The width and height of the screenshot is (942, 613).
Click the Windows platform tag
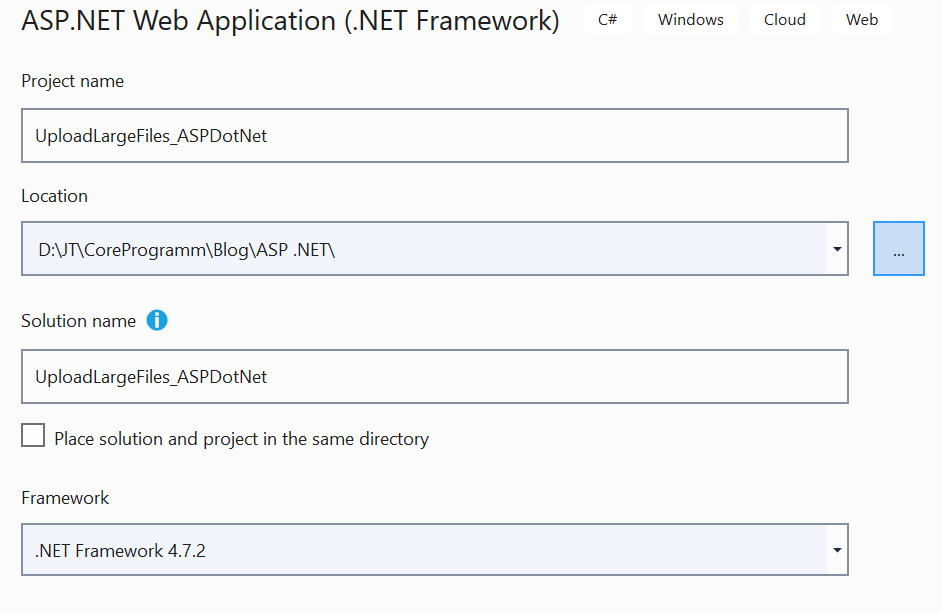click(x=690, y=20)
